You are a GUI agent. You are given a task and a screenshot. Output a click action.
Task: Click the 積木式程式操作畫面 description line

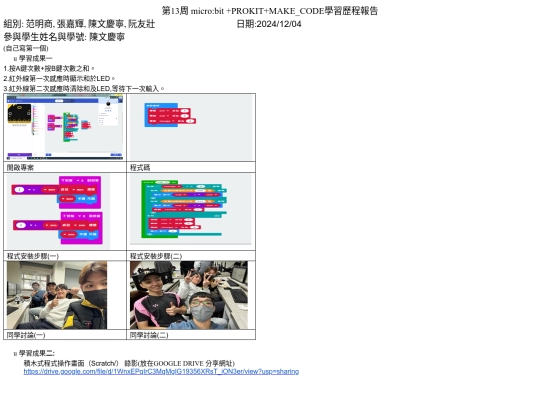pos(129,363)
